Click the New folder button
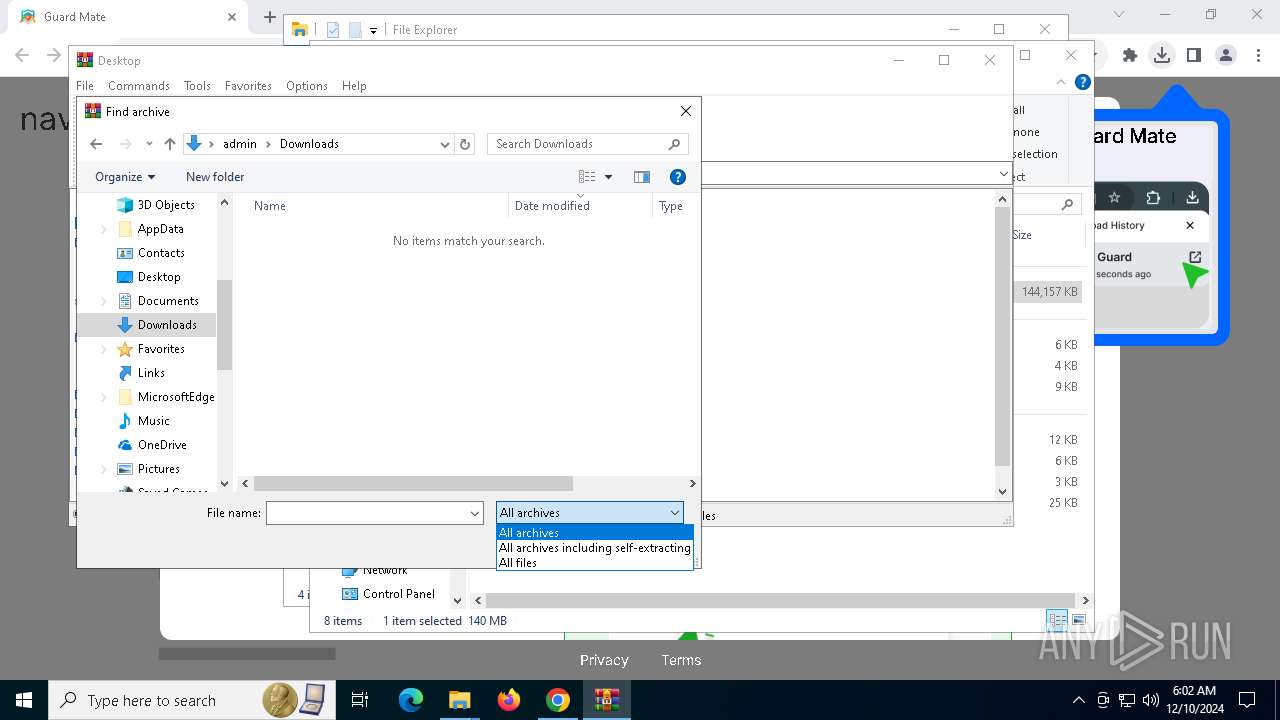The width and height of the screenshot is (1280, 720). click(x=215, y=177)
